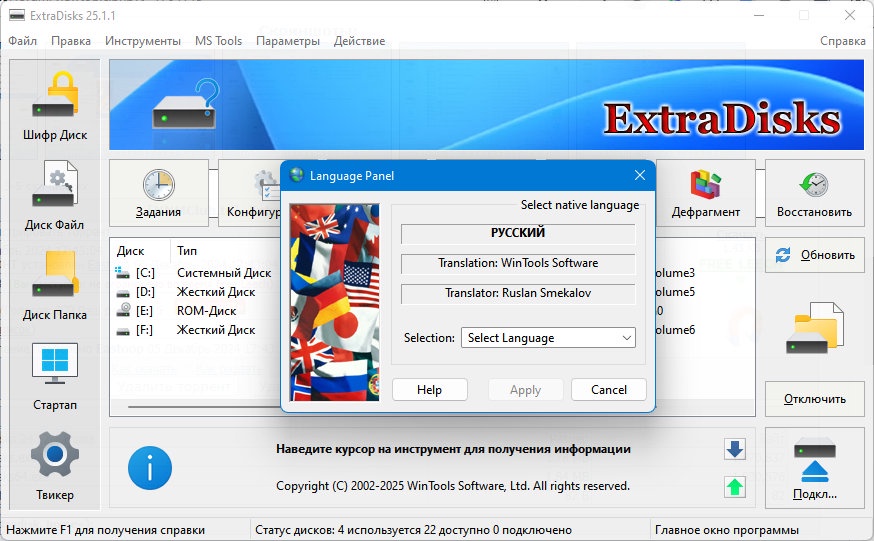The image size is (874, 541).
Task: Launch the Стартап startup manager icon
Action: 55,376
